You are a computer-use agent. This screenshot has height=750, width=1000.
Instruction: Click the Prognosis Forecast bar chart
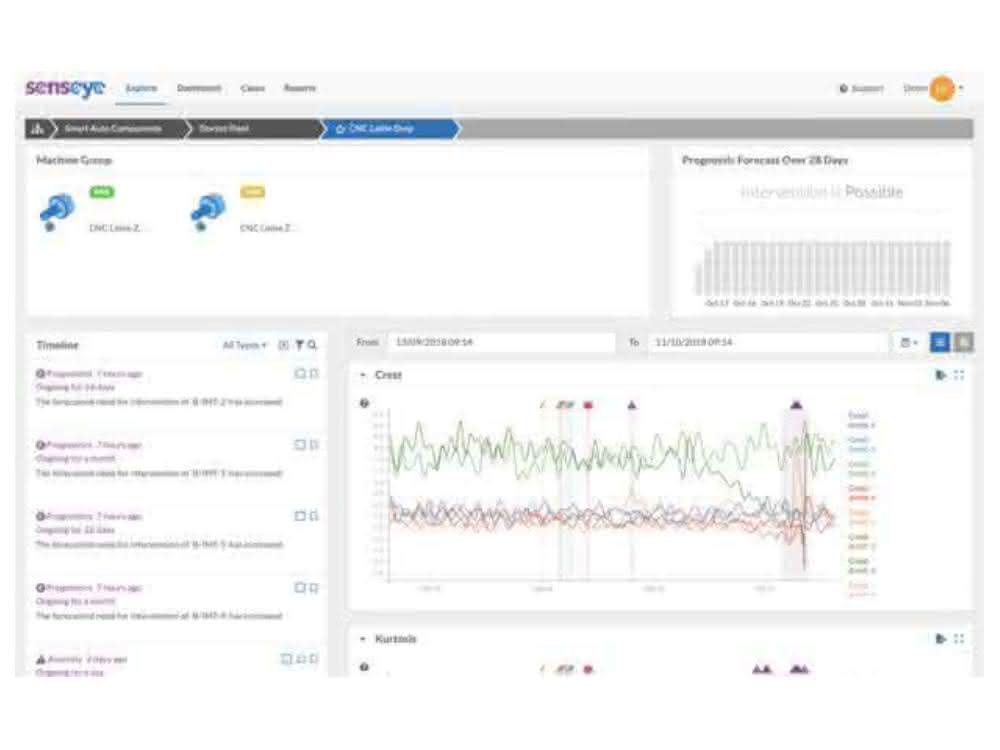(823, 268)
